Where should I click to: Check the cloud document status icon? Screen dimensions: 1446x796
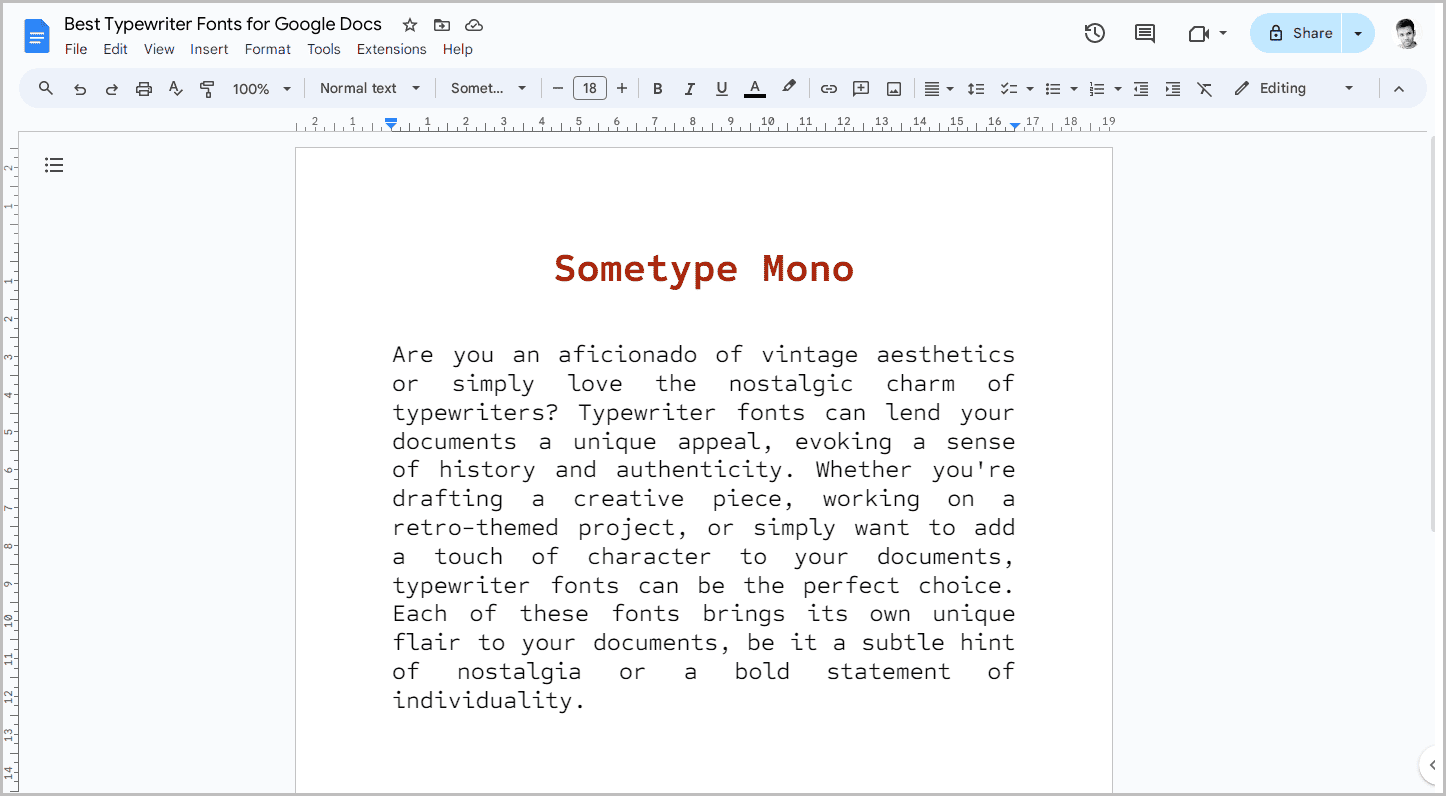[474, 25]
